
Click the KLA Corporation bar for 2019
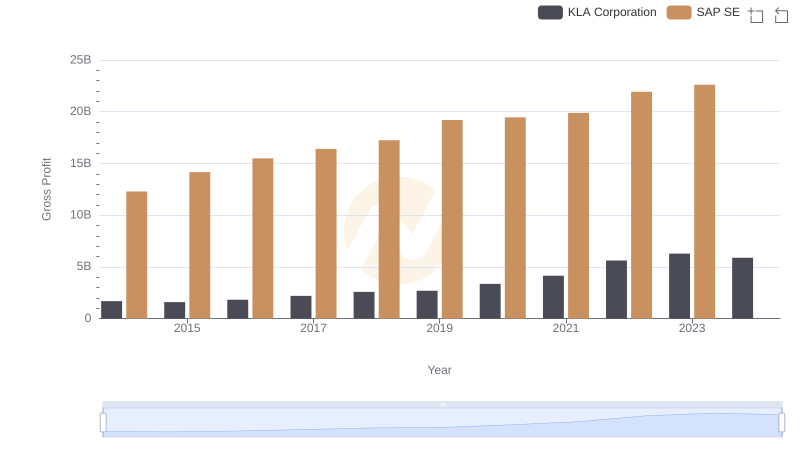(427, 304)
